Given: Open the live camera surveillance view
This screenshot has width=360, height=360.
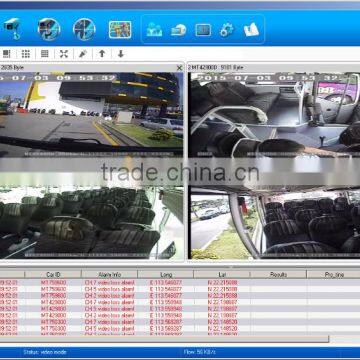Looking at the screenshot, I should tap(12, 29).
